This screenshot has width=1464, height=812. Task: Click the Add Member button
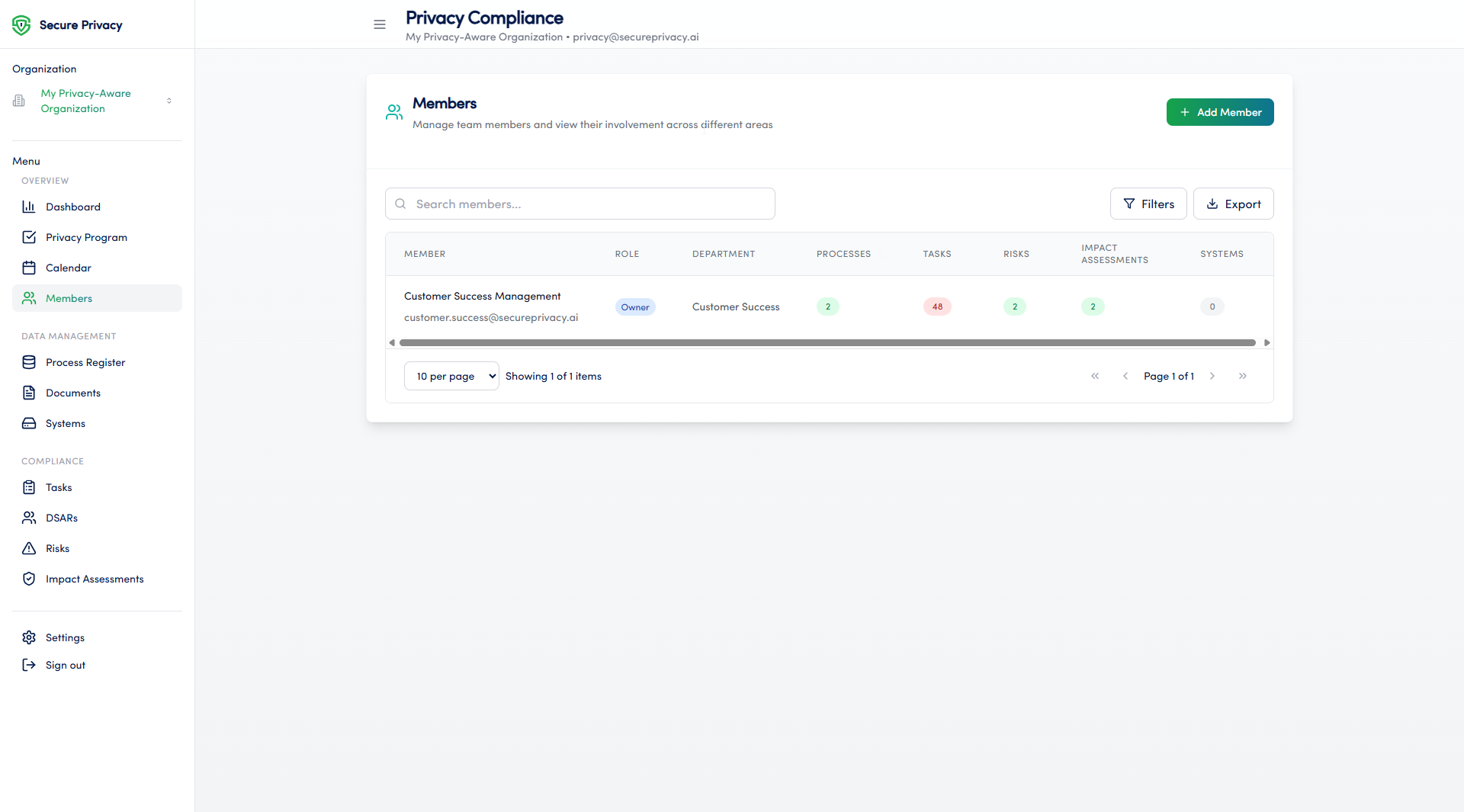click(1219, 111)
